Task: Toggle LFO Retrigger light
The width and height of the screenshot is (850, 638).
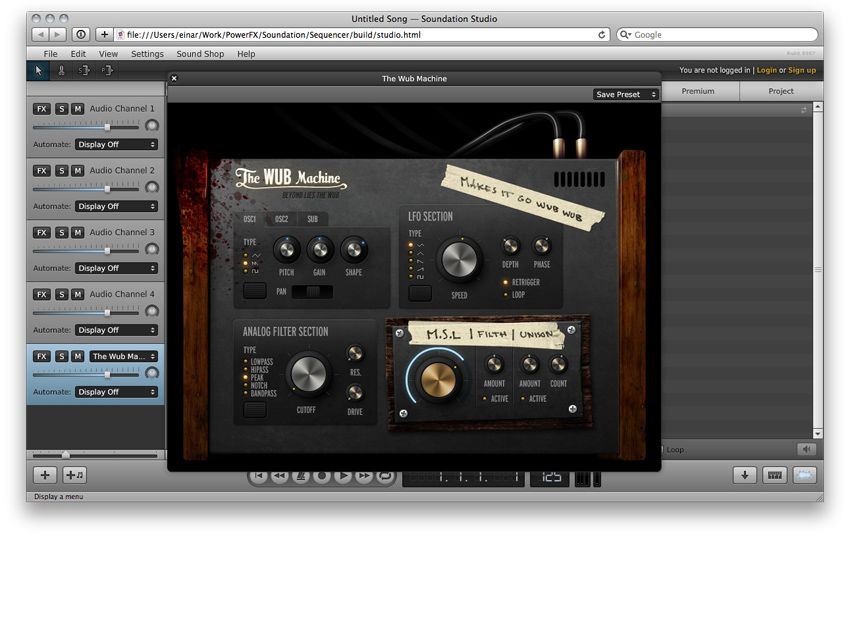Action: coord(505,282)
